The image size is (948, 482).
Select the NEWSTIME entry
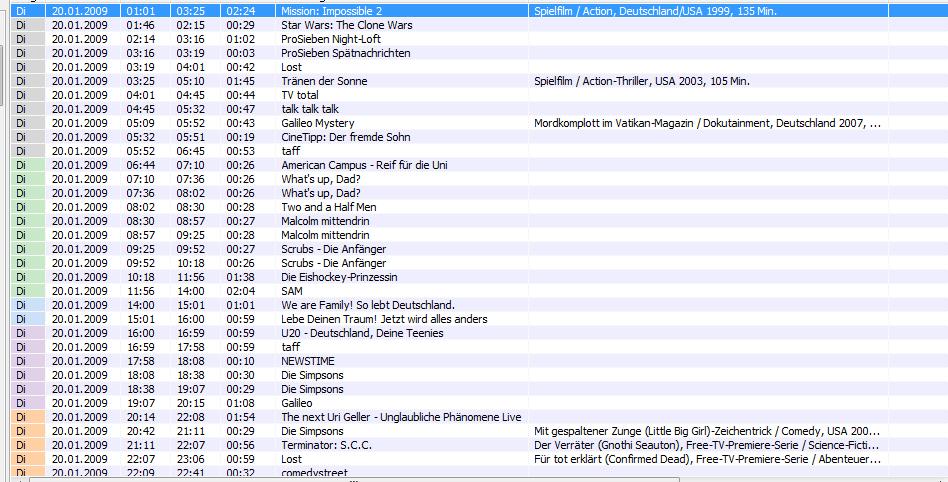coord(308,361)
